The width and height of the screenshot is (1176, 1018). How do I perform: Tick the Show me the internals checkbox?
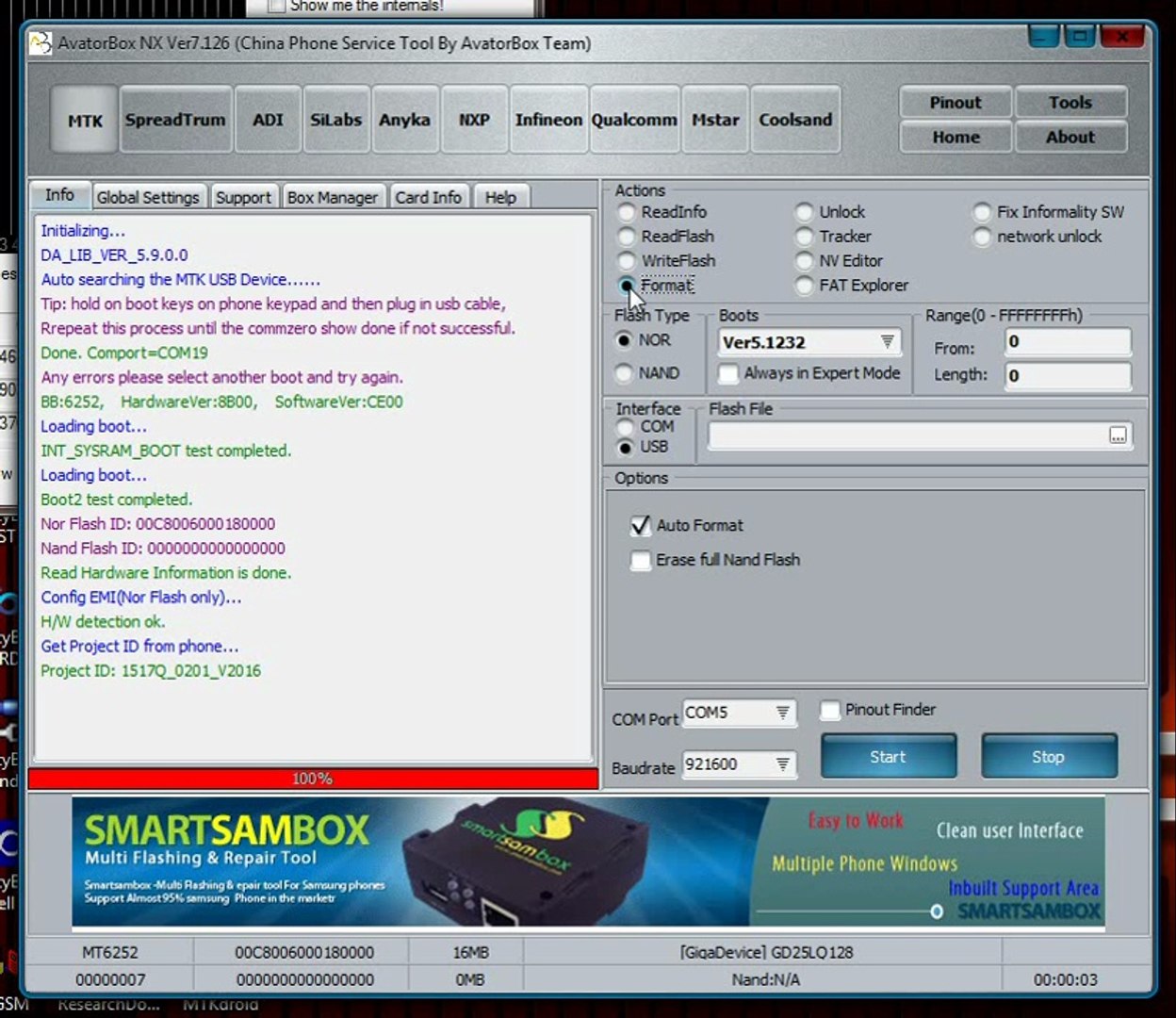tap(276, 6)
